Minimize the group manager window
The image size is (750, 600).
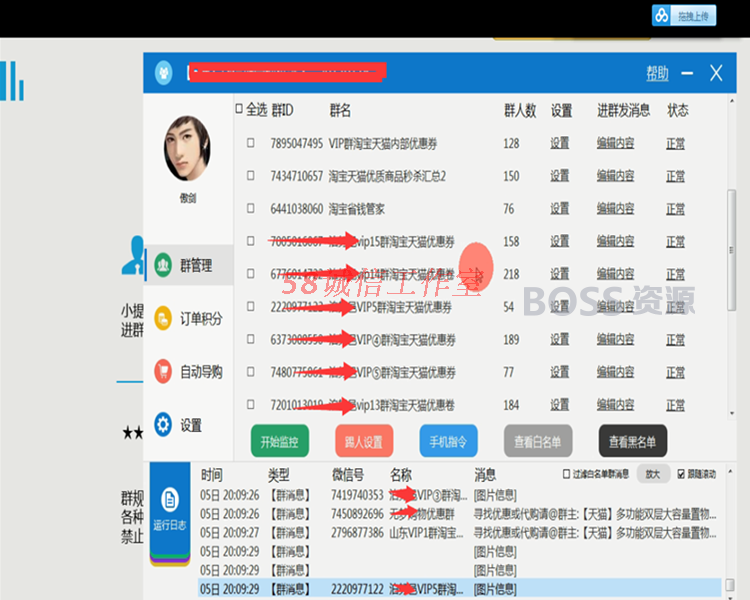pyautogui.click(x=687, y=73)
